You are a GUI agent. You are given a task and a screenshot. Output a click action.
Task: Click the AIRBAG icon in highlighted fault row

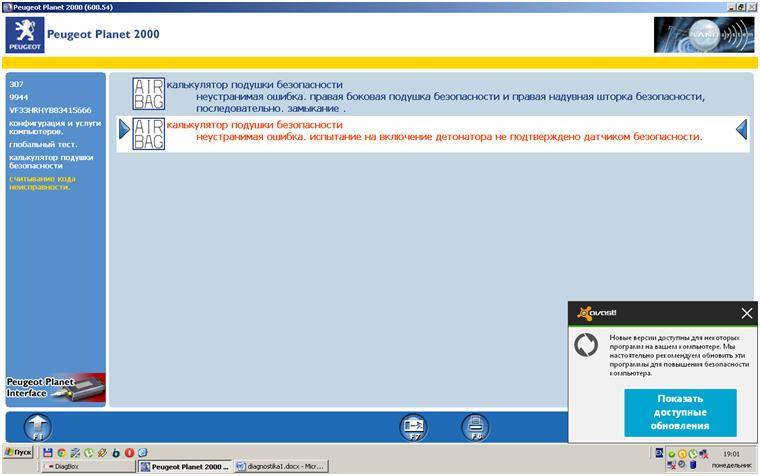(148, 134)
